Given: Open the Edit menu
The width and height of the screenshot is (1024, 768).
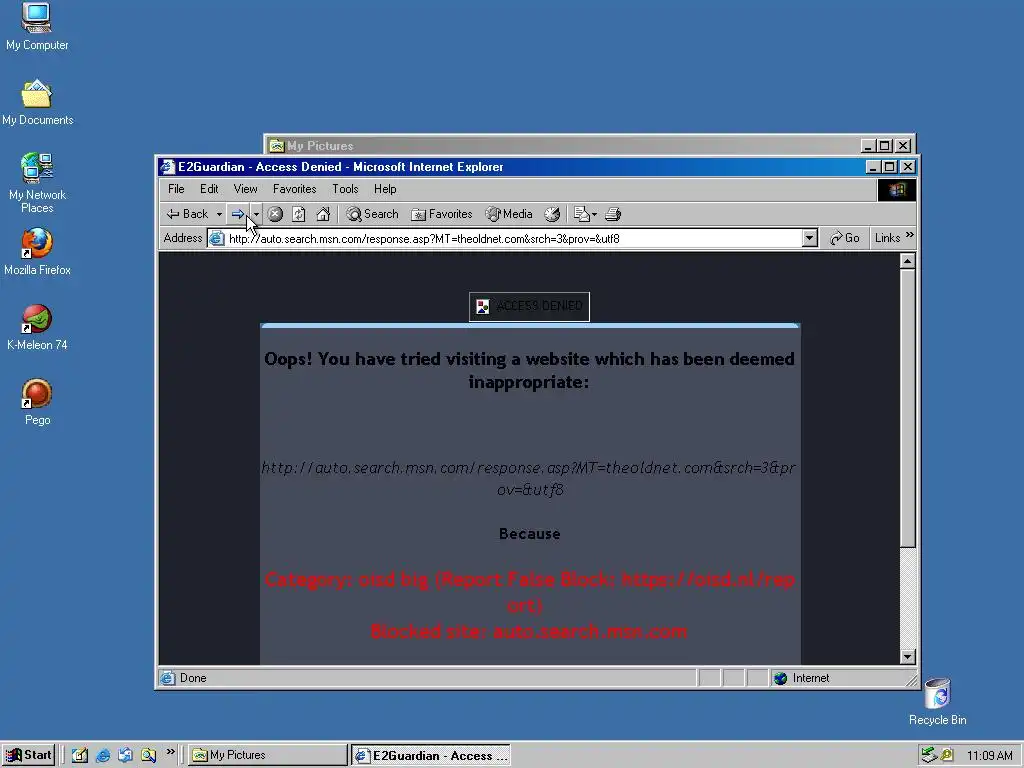Looking at the screenshot, I should pyautogui.click(x=209, y=189).
